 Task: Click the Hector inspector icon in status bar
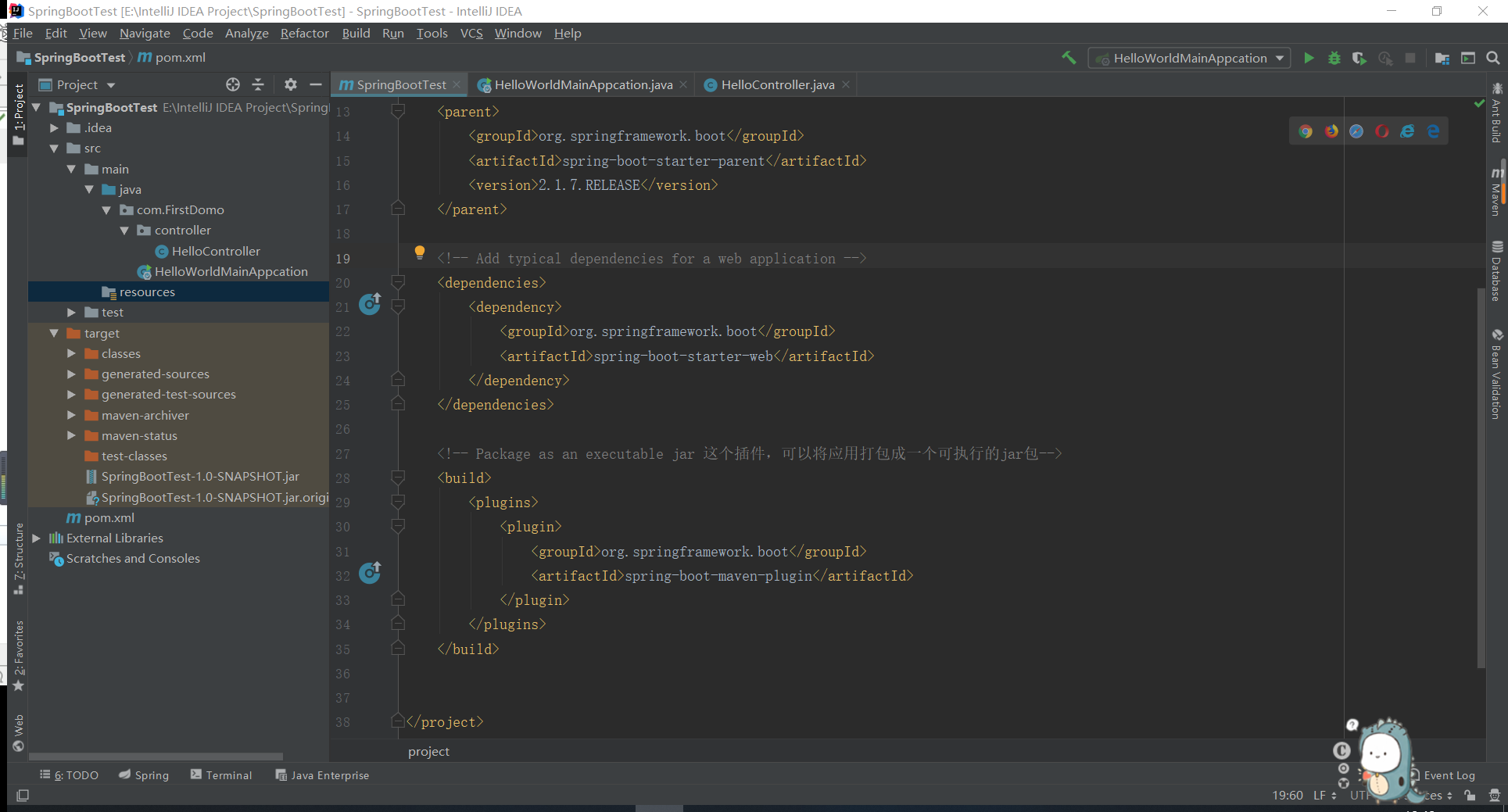pos(1495,796)
